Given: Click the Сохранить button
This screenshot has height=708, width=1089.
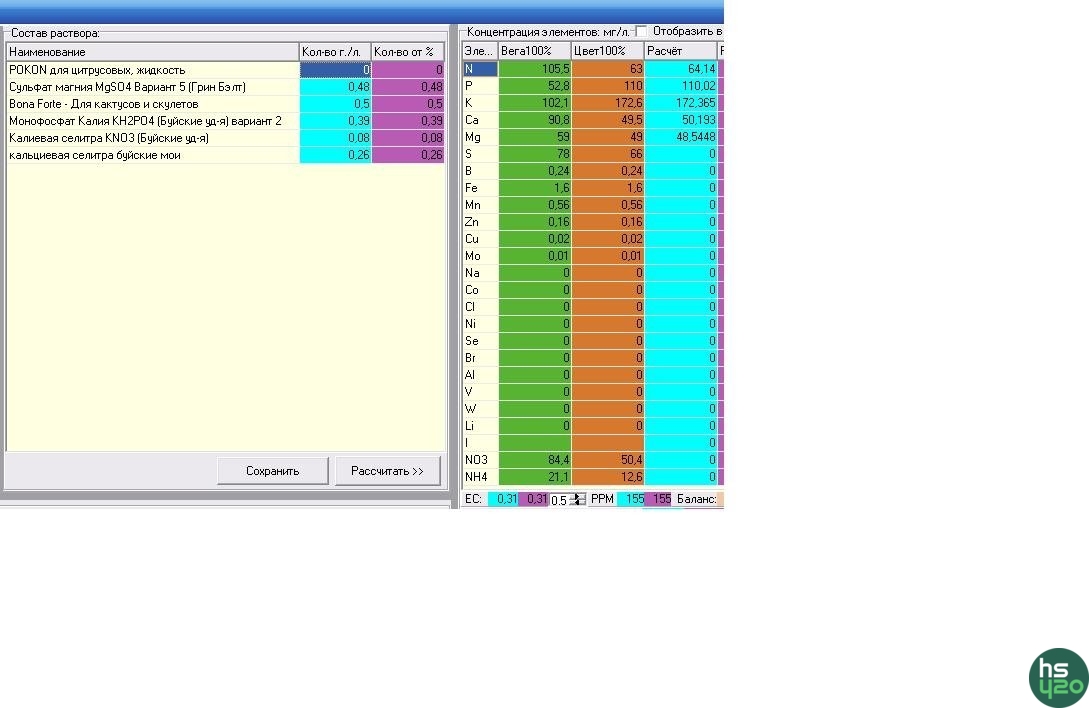Looking at the screenshot, I should pos(272,471).
